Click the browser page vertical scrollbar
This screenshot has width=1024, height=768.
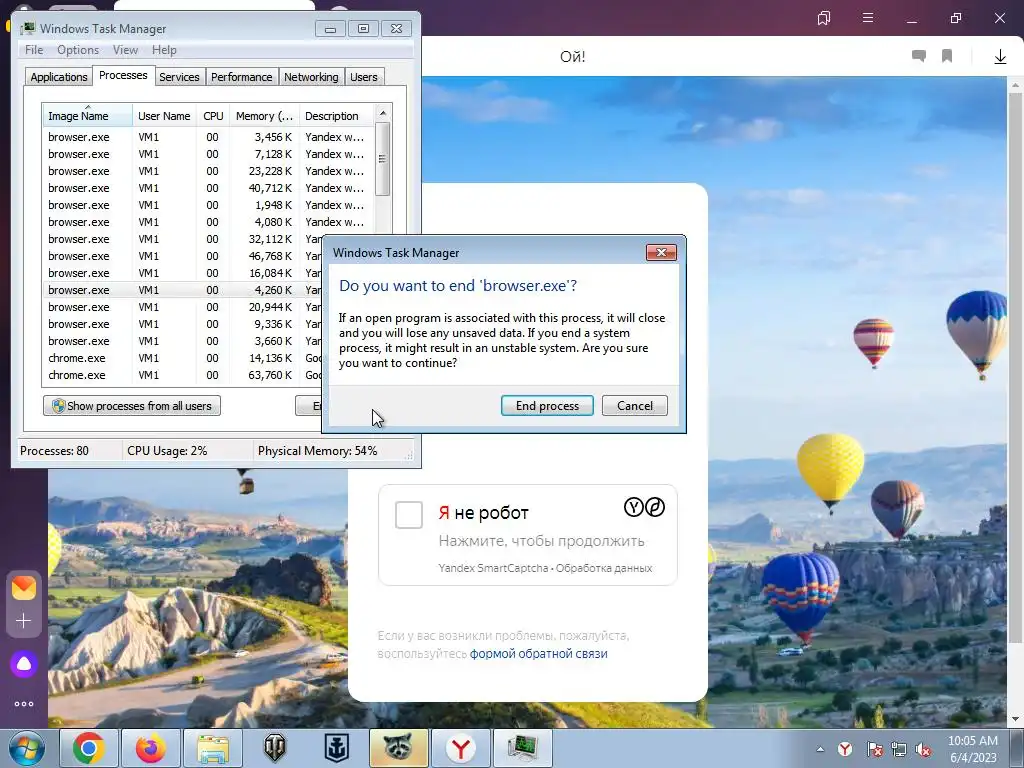(1015, 366)
